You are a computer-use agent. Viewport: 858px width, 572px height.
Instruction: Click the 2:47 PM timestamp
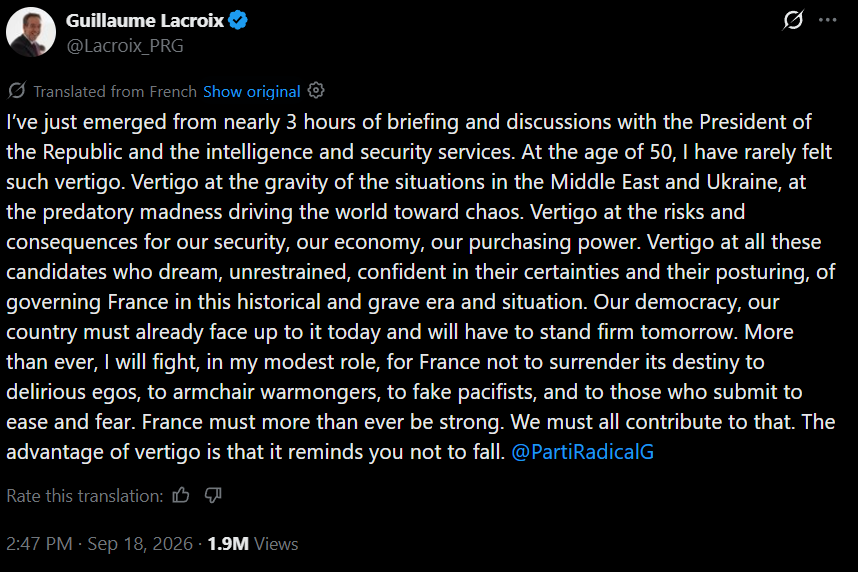tap(39, 544)
